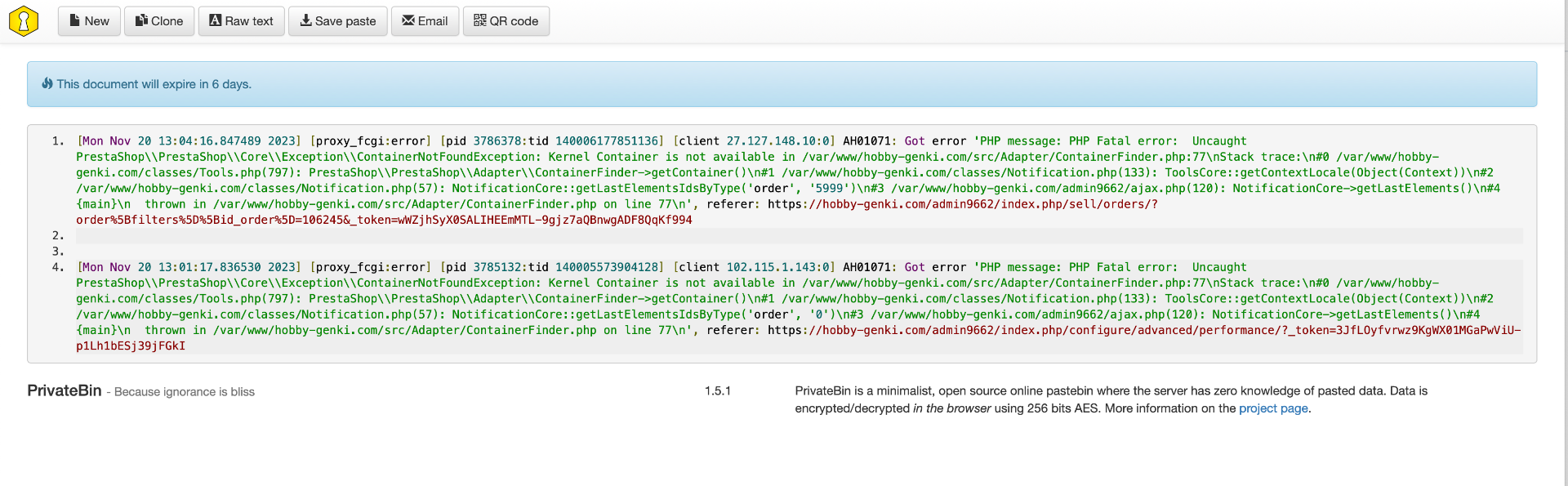Screen dimensions: 1568x486
Task: Click the Save paste download icon
Action: (x=305, y=20)
